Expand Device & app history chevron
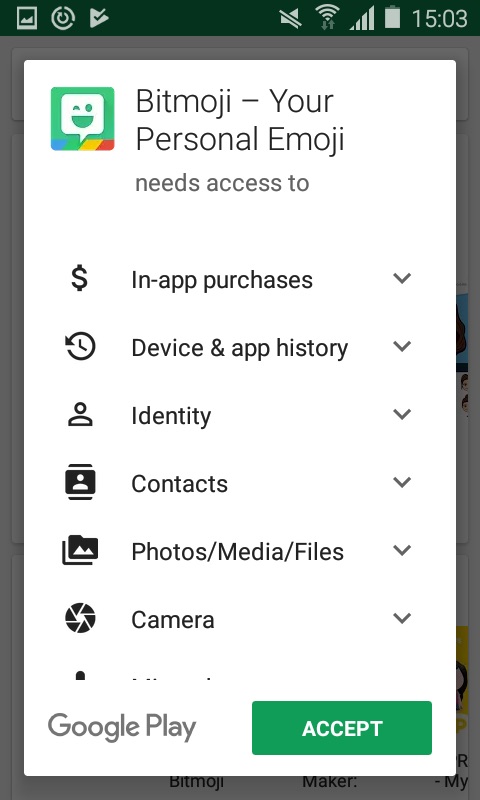480x800 pixels. click(402, 346)
